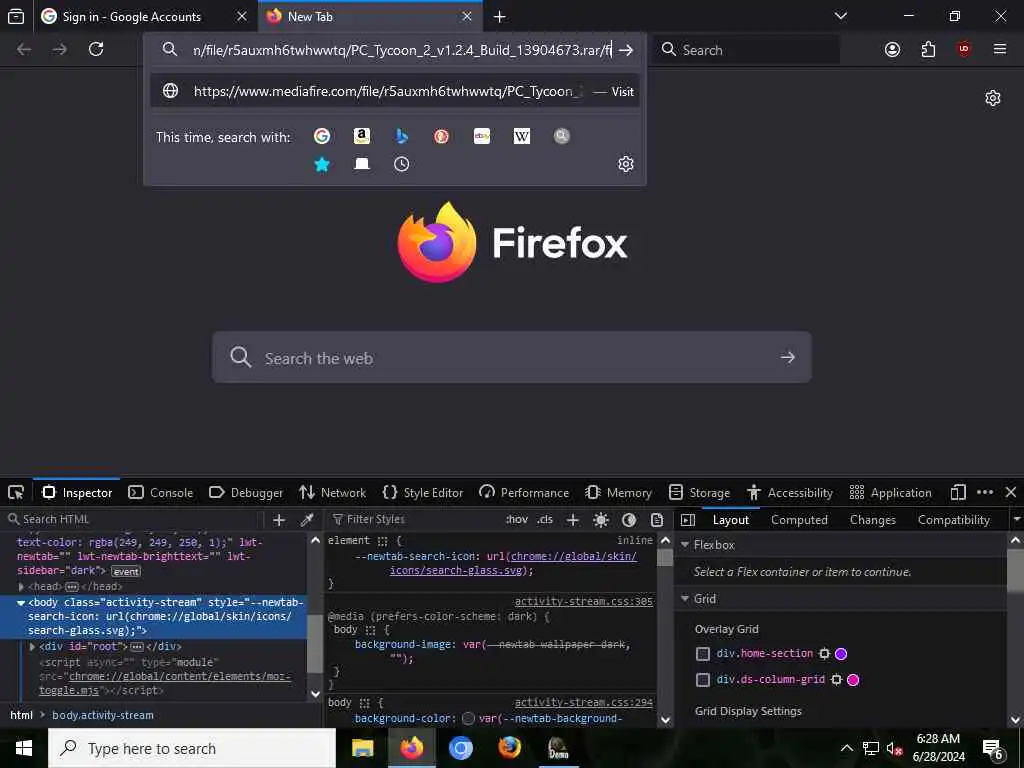1024x768 pixels.
Task: Switch to the Computed sidebar tab
Action: point(799,520)
